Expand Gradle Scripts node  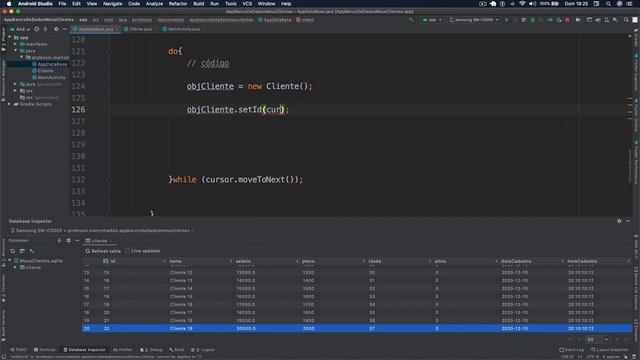[10, 104]
